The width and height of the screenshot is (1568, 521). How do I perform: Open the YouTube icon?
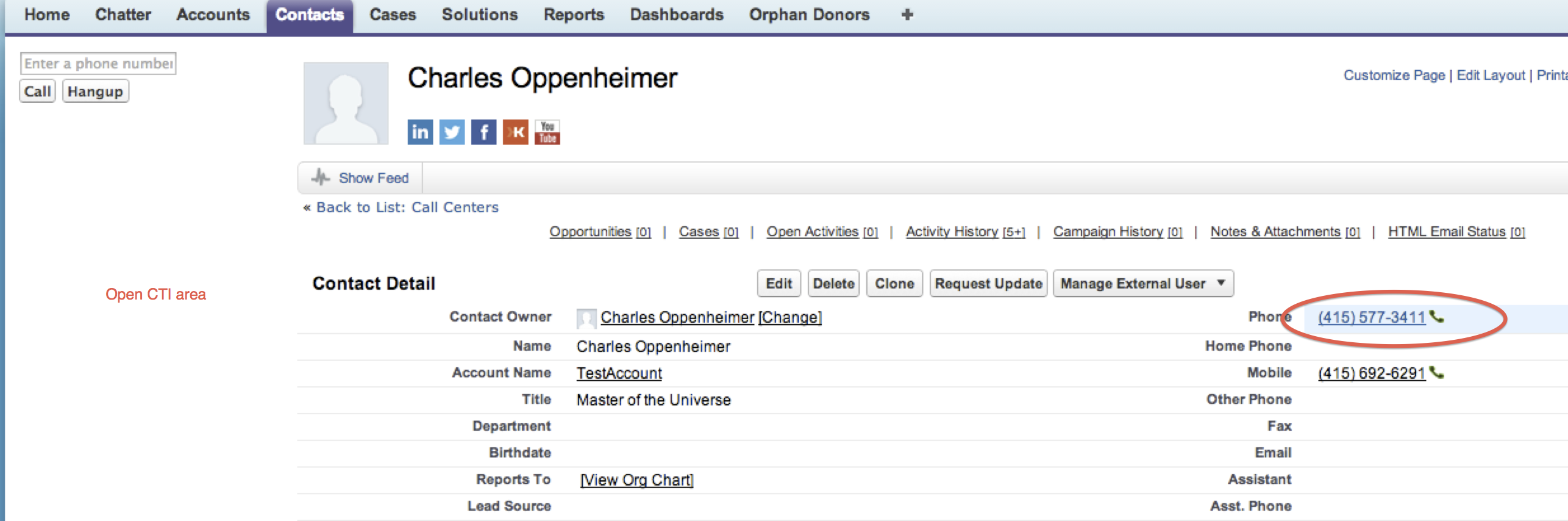tap(547, 132)
